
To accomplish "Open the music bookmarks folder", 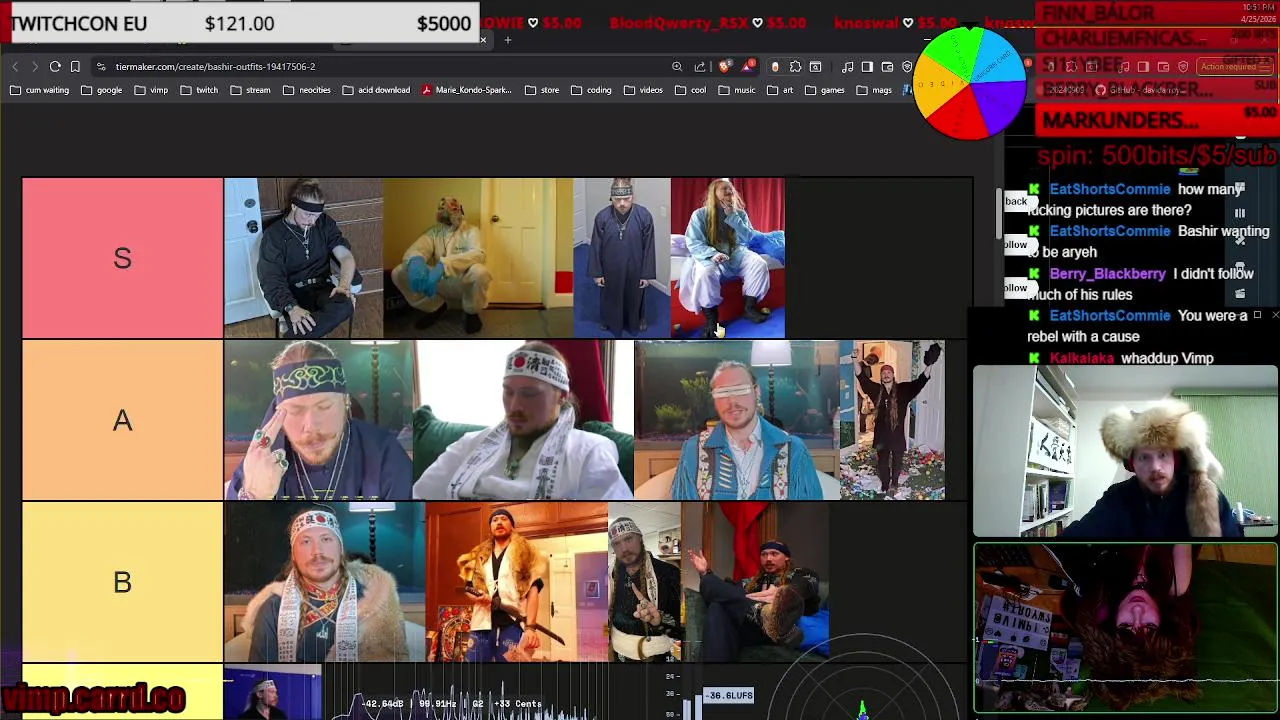I will click(737, 90).
